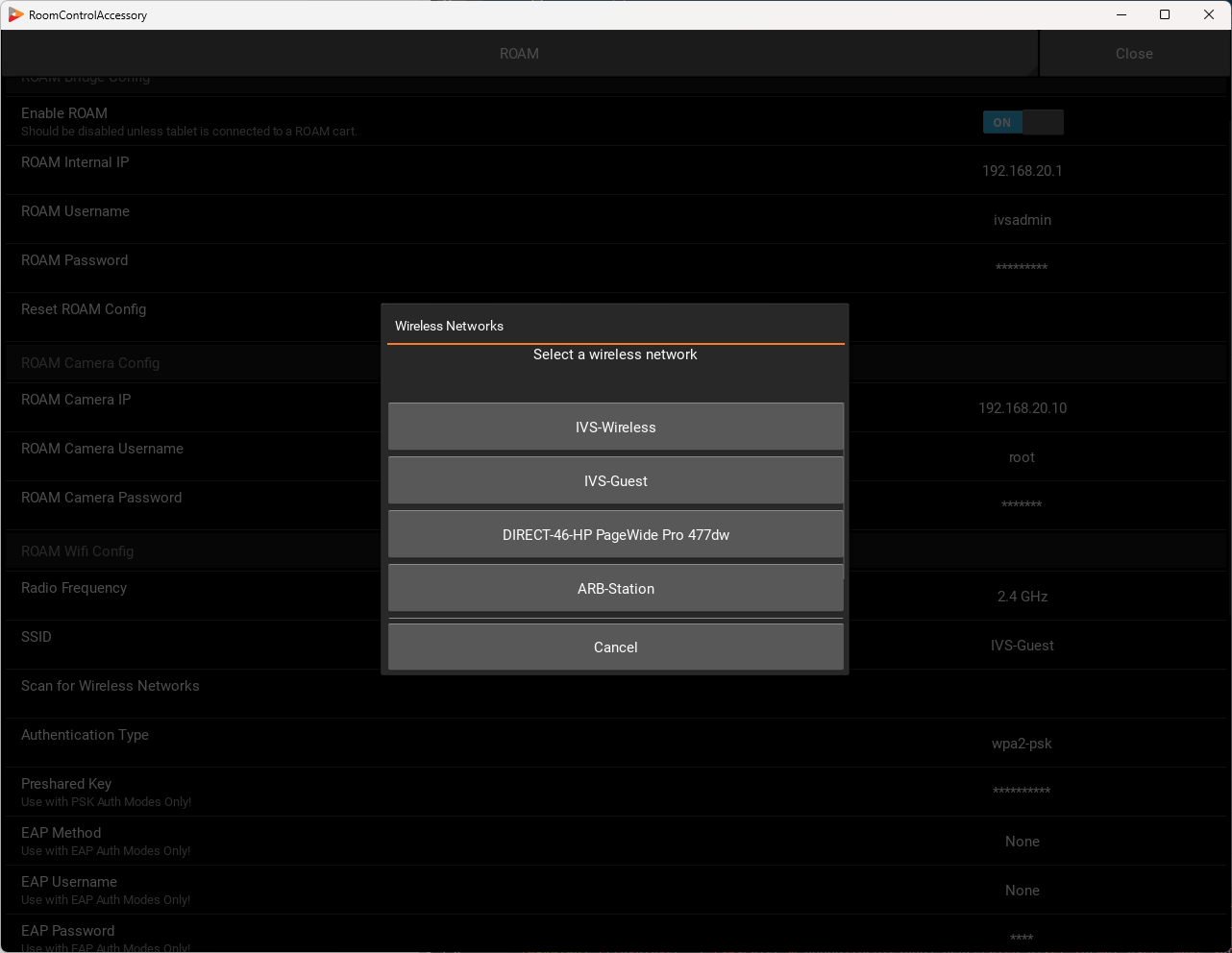Open Scan for Wireless Networks row

615,694
